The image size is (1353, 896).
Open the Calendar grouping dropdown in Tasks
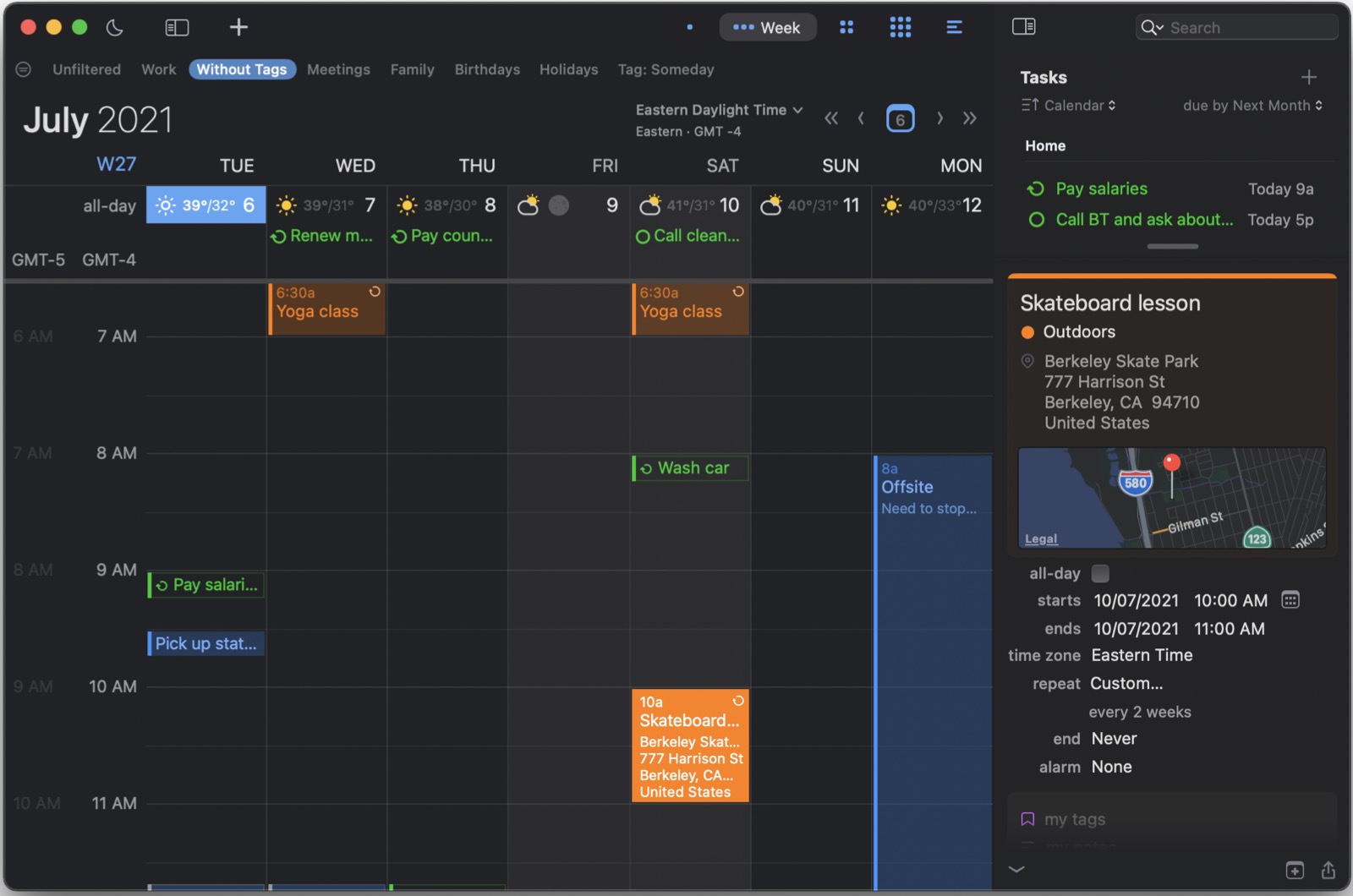pos(1080,105)
